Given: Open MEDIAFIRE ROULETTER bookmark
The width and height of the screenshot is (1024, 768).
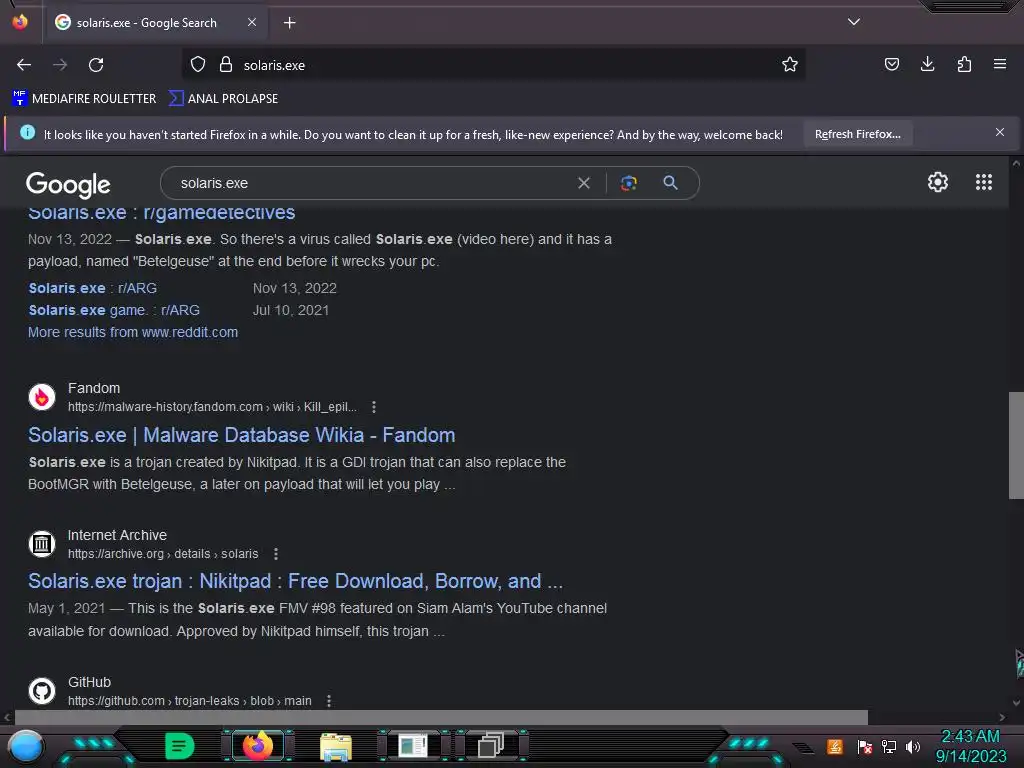Looking at the screenshot, I should point(84,99).
